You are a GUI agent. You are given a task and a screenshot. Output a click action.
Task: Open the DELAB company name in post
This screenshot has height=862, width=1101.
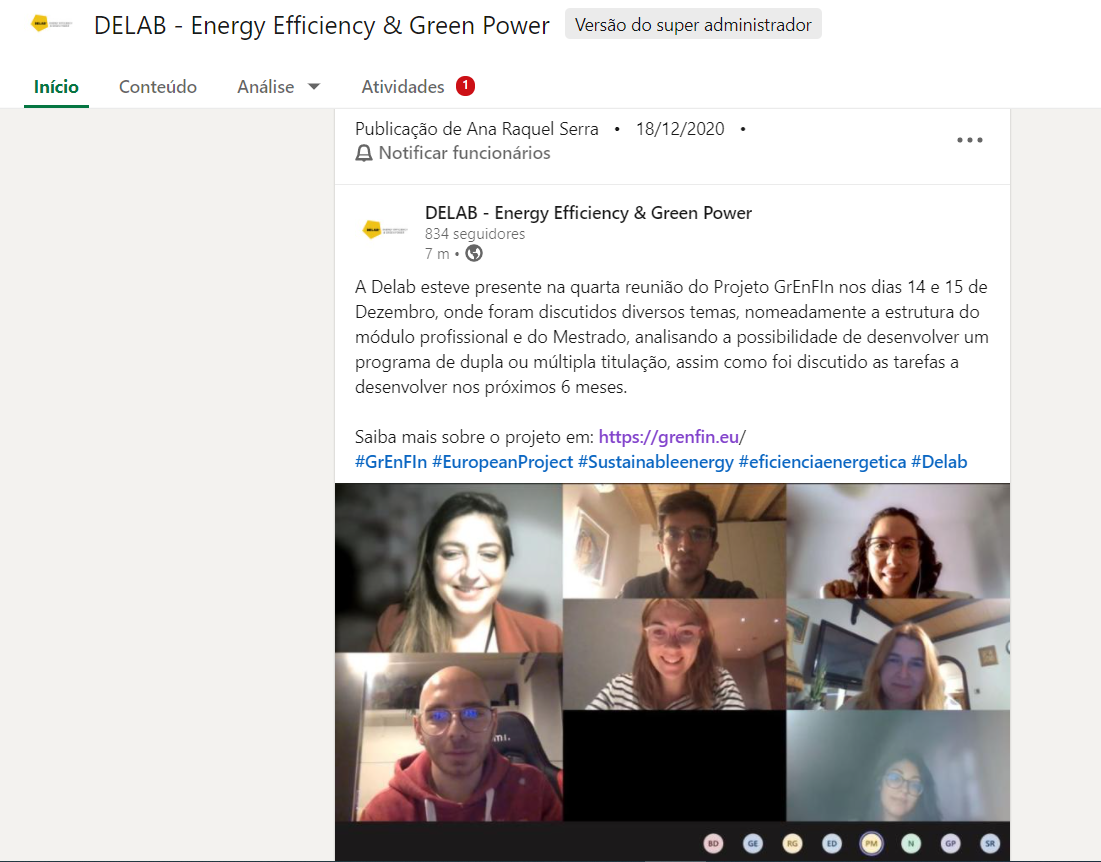[x=588, y=213]
